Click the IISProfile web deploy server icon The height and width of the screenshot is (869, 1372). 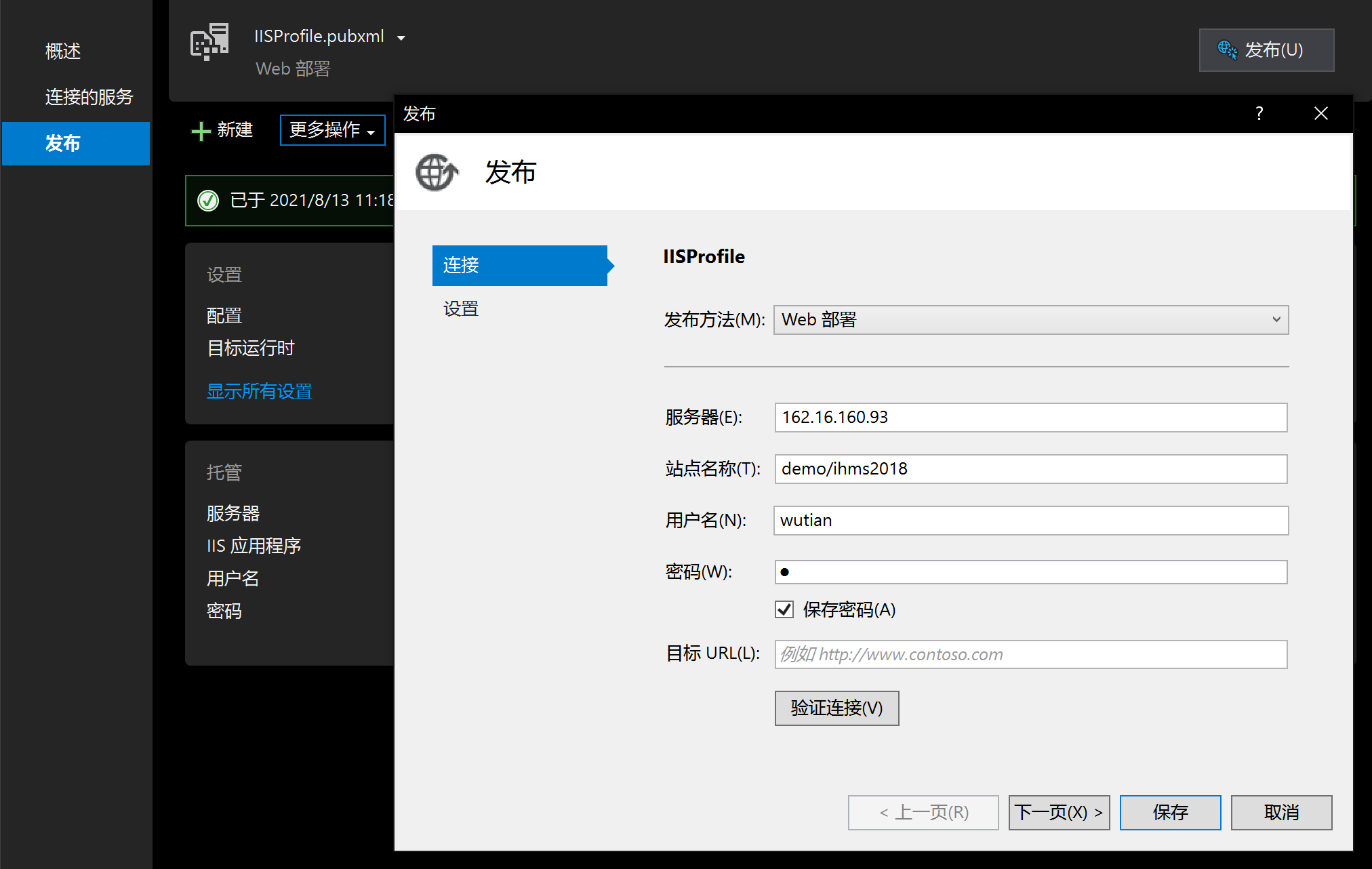(x=209, y=42)
